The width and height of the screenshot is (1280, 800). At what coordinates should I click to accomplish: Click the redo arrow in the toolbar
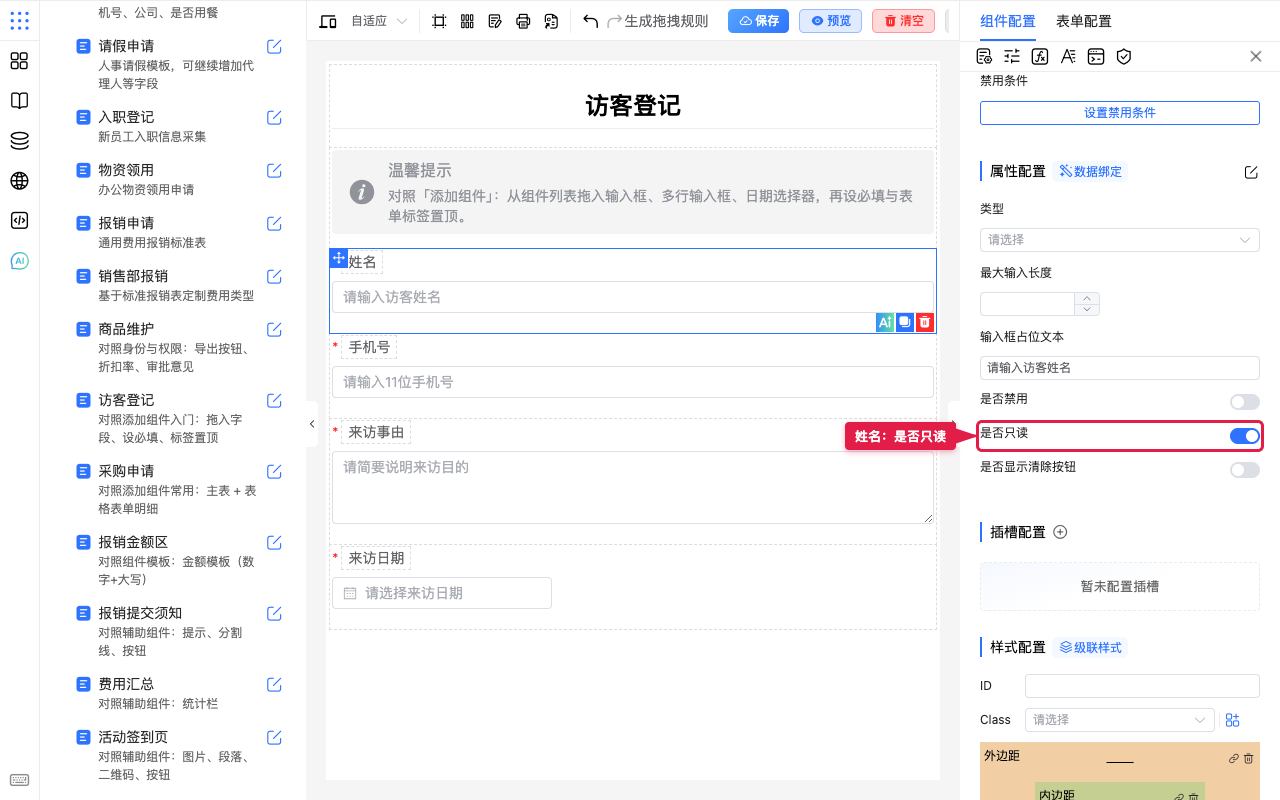pos(614,21)
